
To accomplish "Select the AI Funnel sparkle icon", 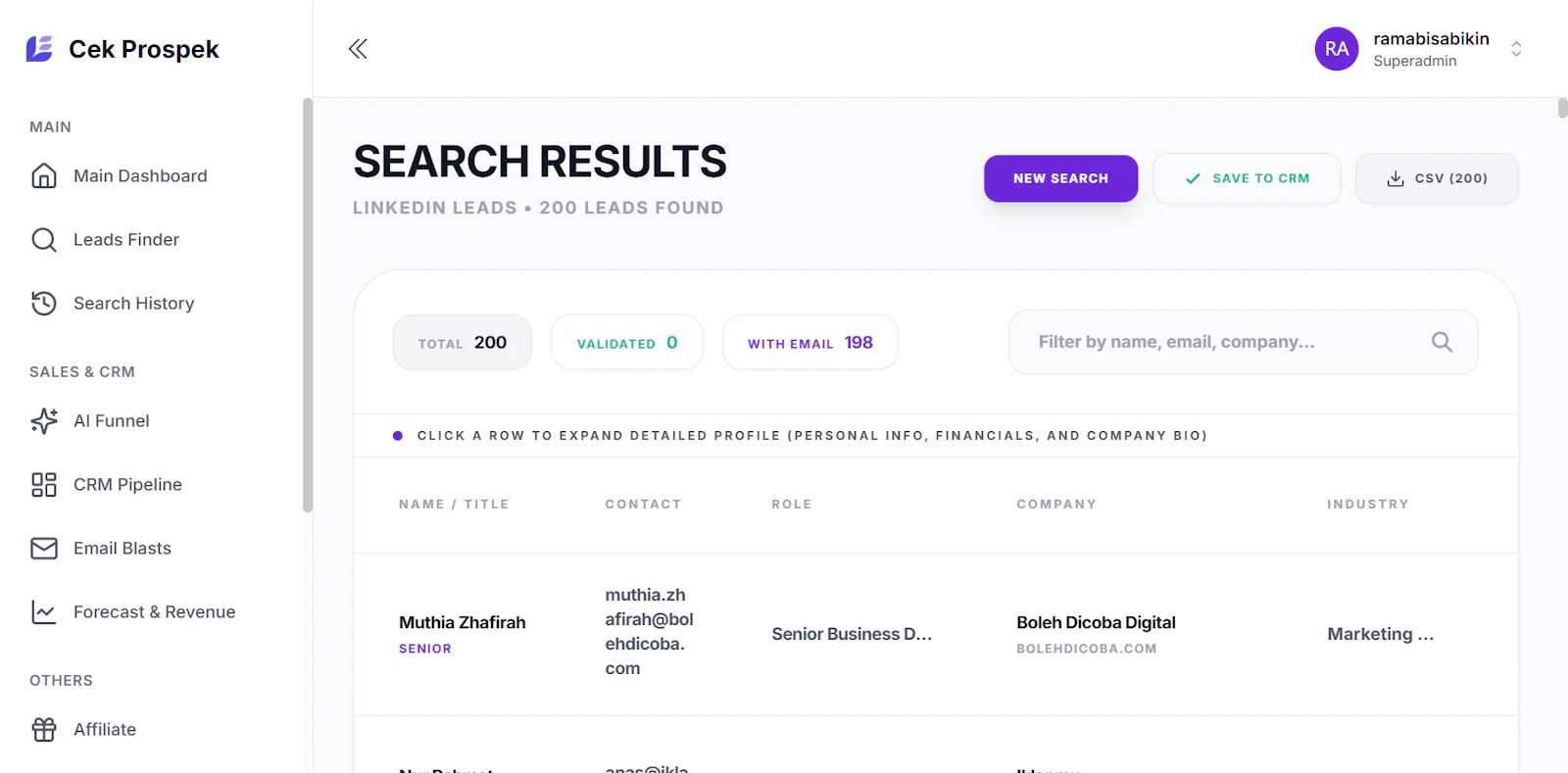I will (x=44, y=421).
